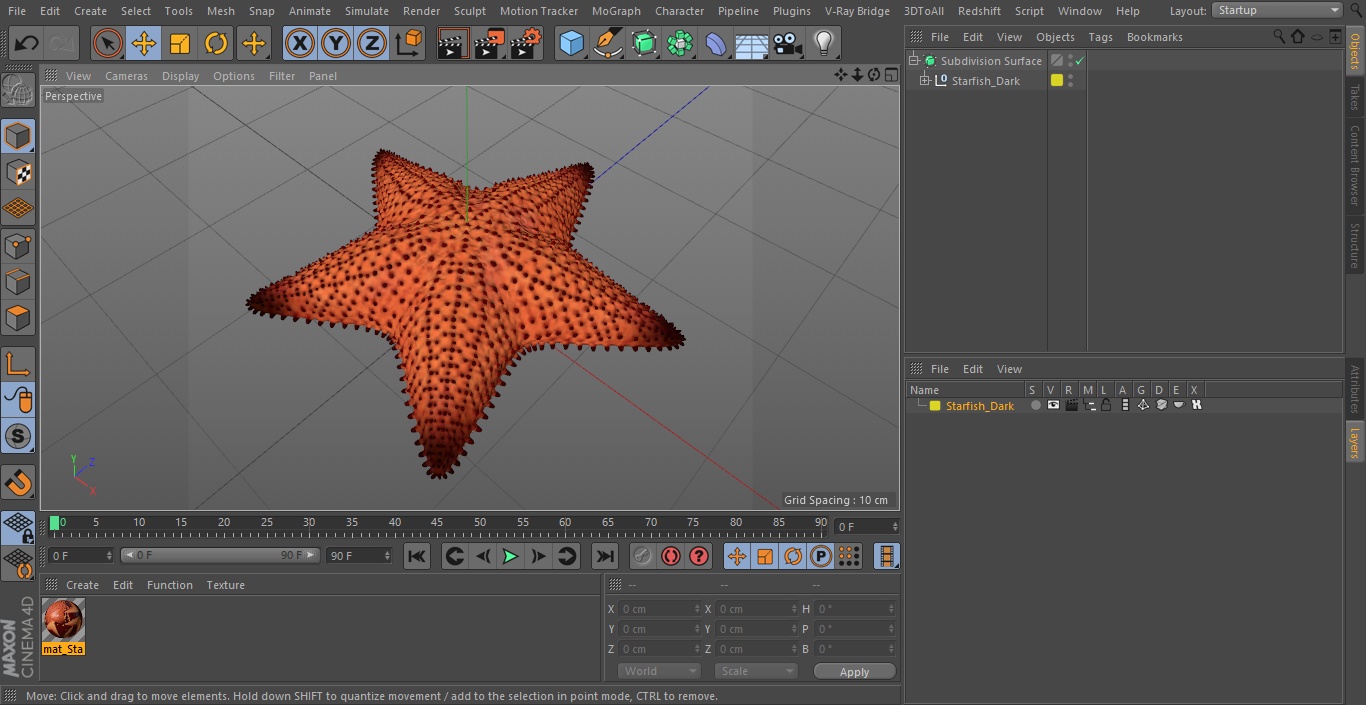This screenshot has height=705, width=1366.
Task: Toggle Starfish_Dark layer Lock icon
Action: coord(1107,405)
